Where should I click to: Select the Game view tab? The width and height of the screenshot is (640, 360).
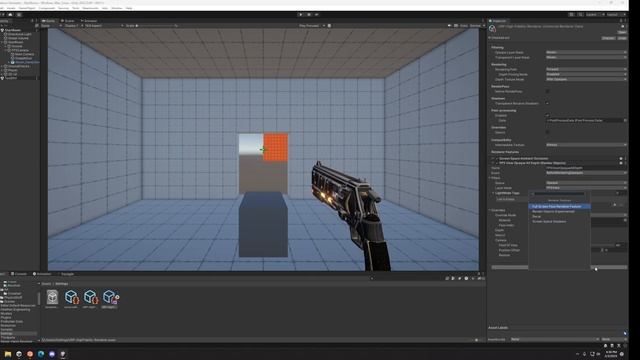pyautogui.click(x=48, y=21)
